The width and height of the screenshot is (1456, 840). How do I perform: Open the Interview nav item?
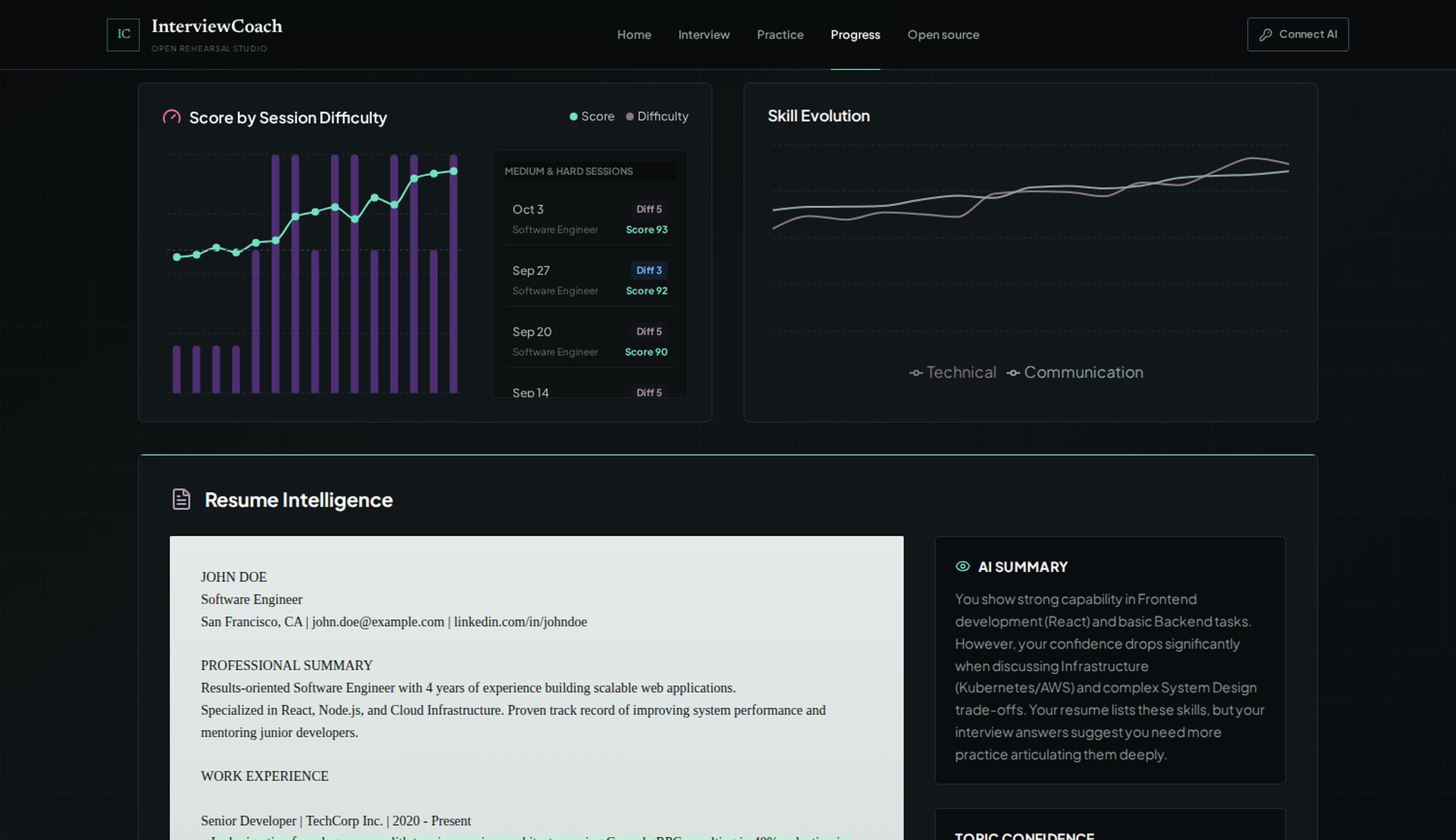(704, 34)
